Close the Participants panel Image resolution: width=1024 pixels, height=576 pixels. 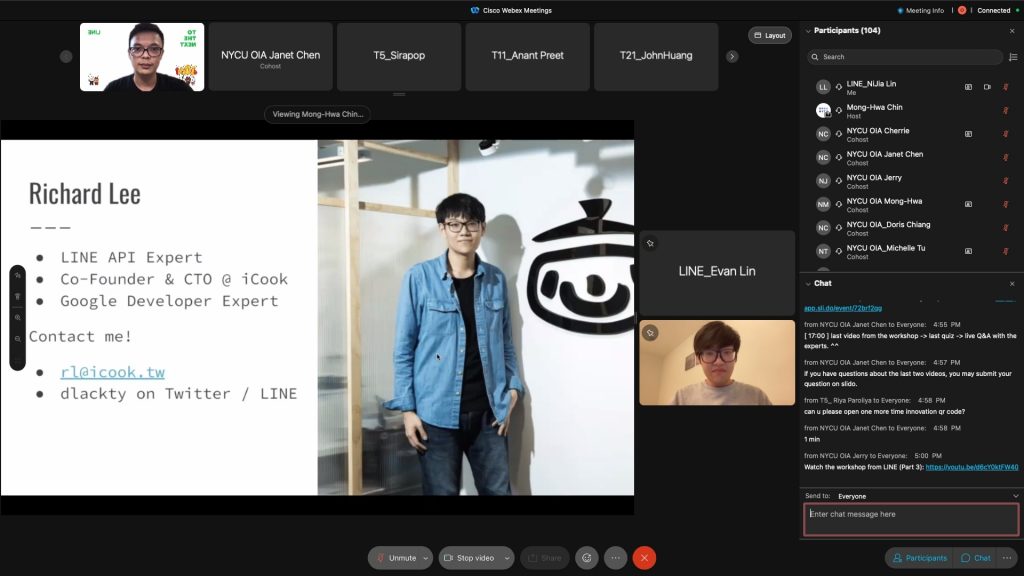pyautogui.click(x=1012, y=31)
